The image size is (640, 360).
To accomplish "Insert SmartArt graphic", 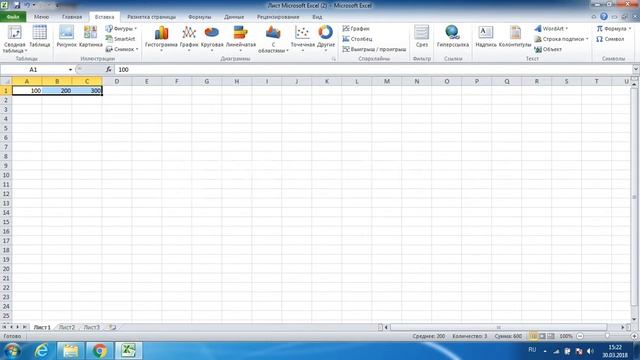I will 120,39.
